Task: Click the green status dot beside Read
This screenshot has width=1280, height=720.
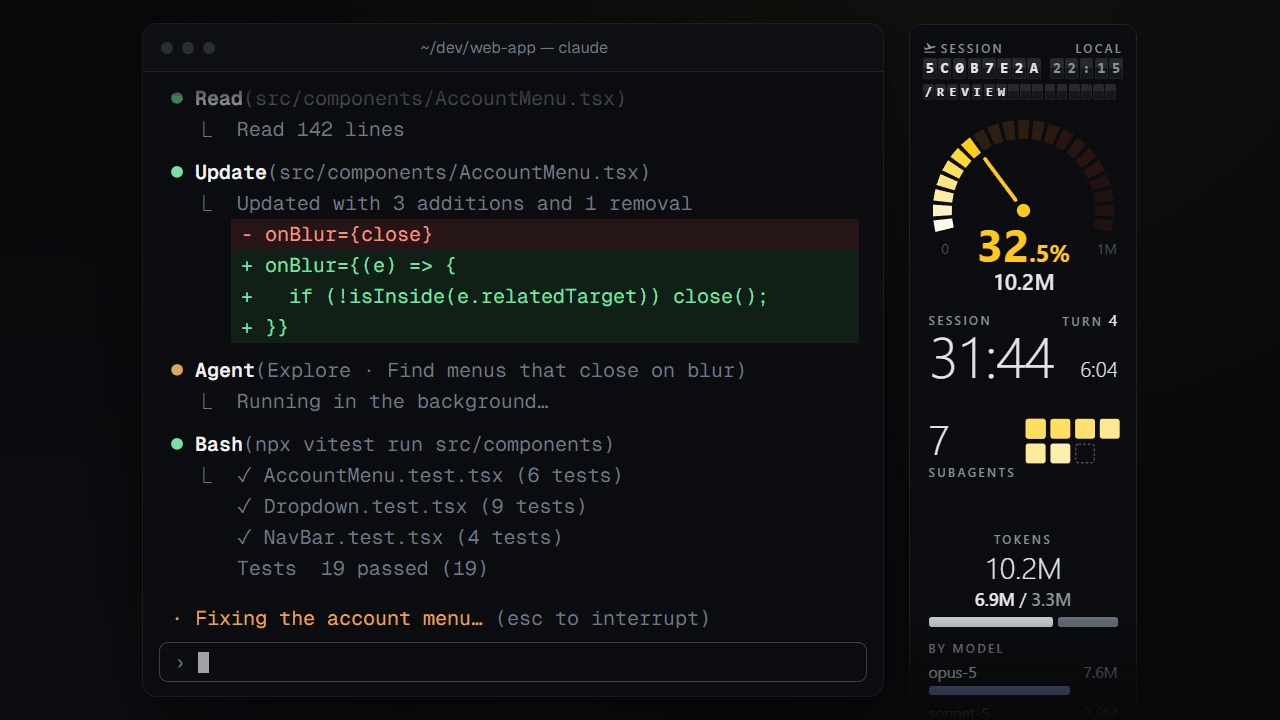Action: coord(177,98)
